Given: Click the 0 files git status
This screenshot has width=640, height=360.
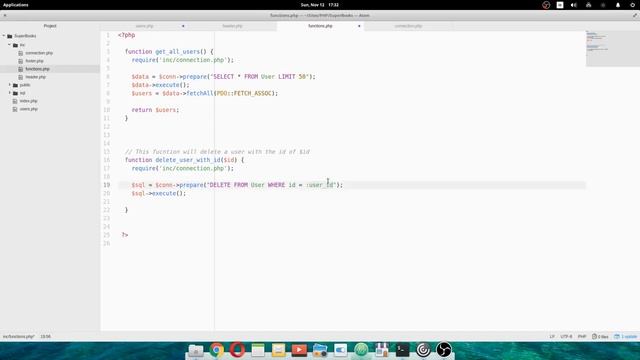Looking at the screenshot, I should (x=600, y=337).
